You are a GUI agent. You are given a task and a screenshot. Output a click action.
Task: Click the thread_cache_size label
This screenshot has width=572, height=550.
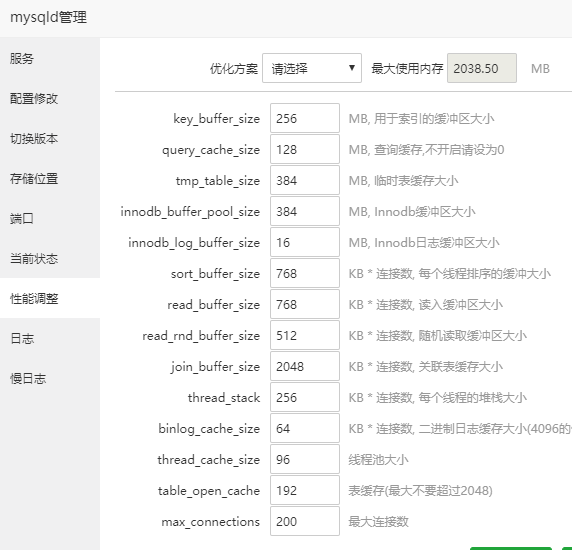click(209, 460)
